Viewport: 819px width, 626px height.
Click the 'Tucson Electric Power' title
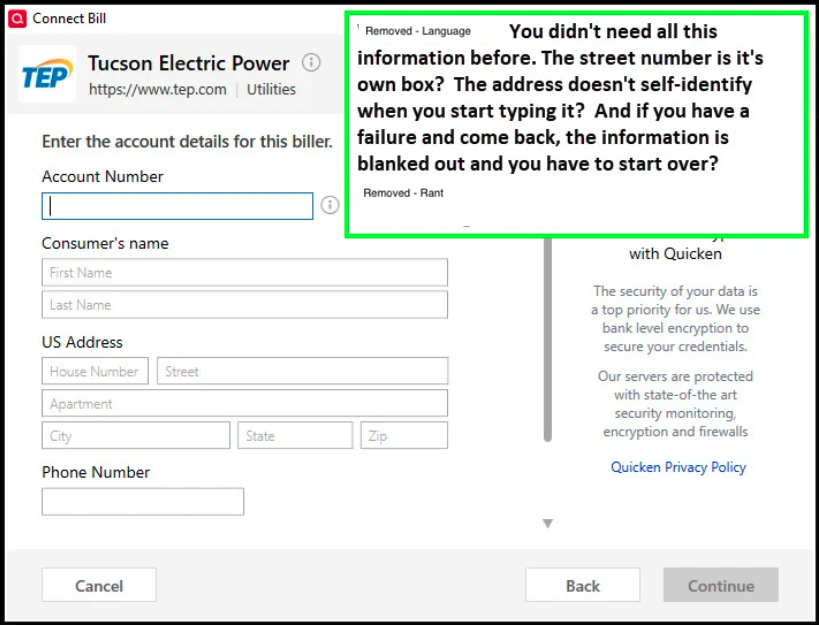189,63
